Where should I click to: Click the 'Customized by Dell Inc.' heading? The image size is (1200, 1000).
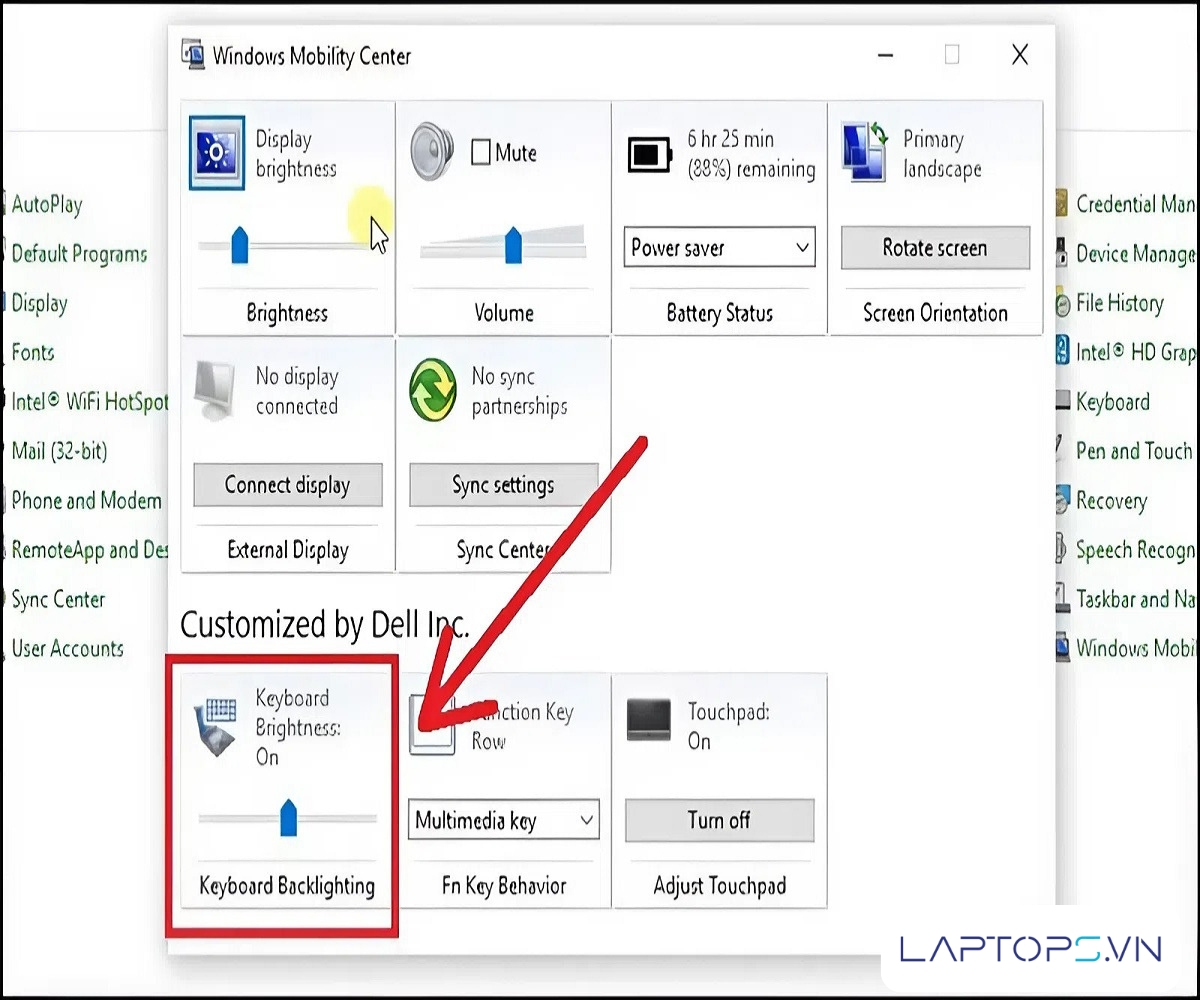tap(325, 625)
